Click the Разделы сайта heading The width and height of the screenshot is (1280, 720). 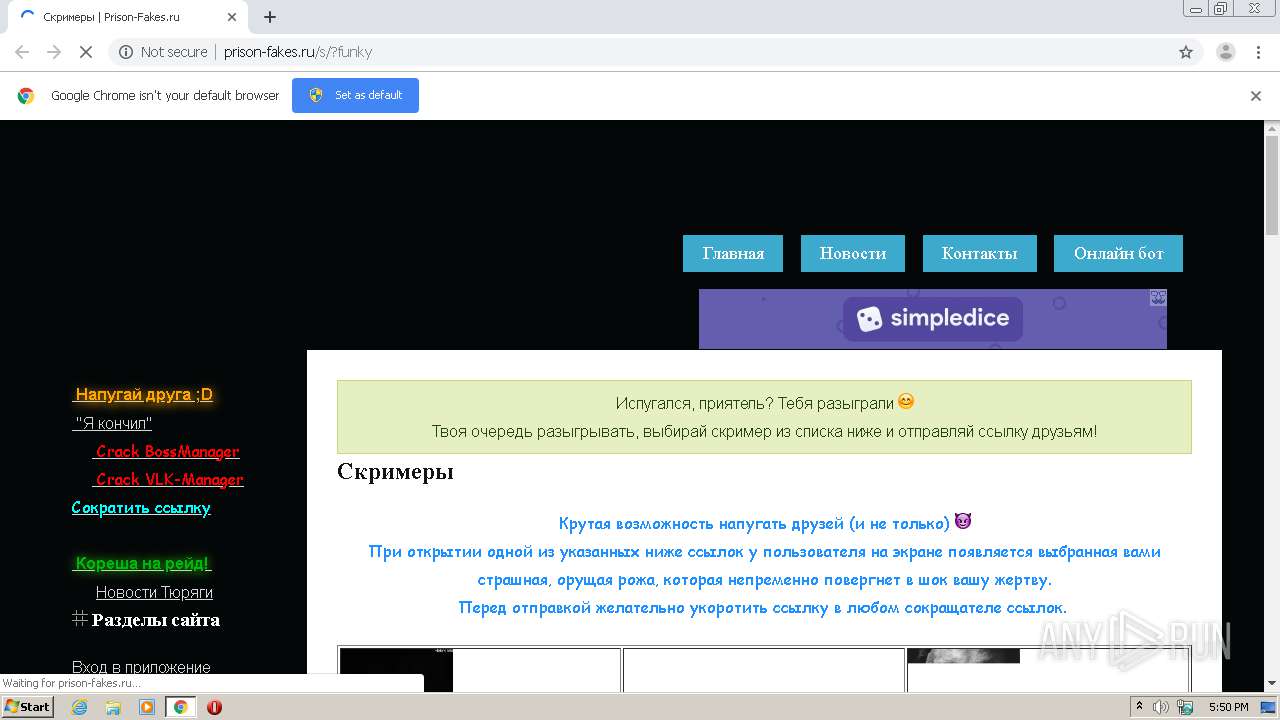point(155,620)
